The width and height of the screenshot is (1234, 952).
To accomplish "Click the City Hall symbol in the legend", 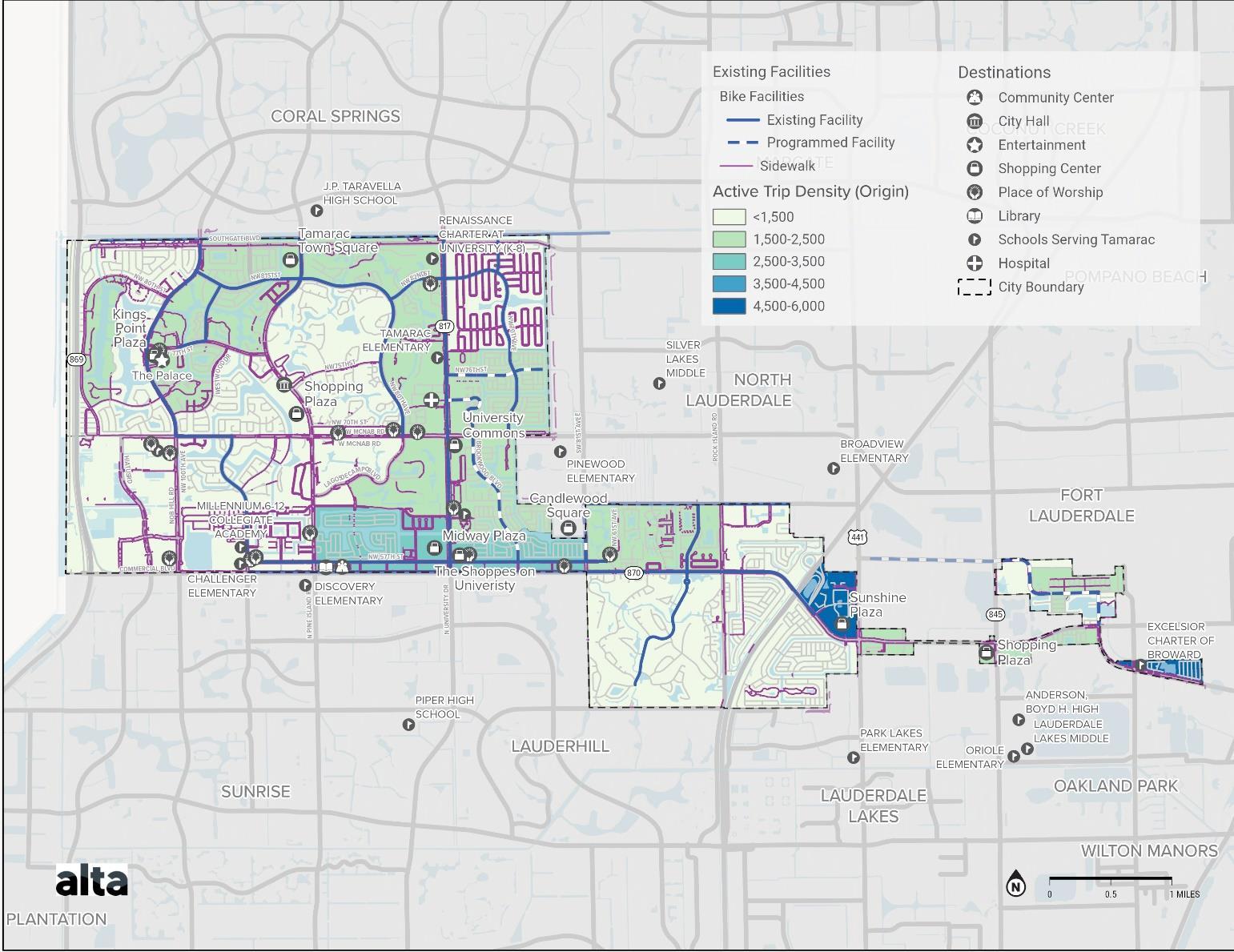I will [x=975, y=121].
